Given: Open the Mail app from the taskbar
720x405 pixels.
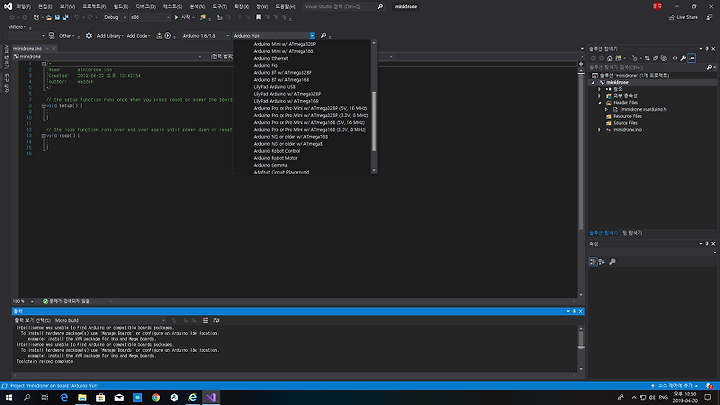Looking at the screenshot, I should pos(119,398).
